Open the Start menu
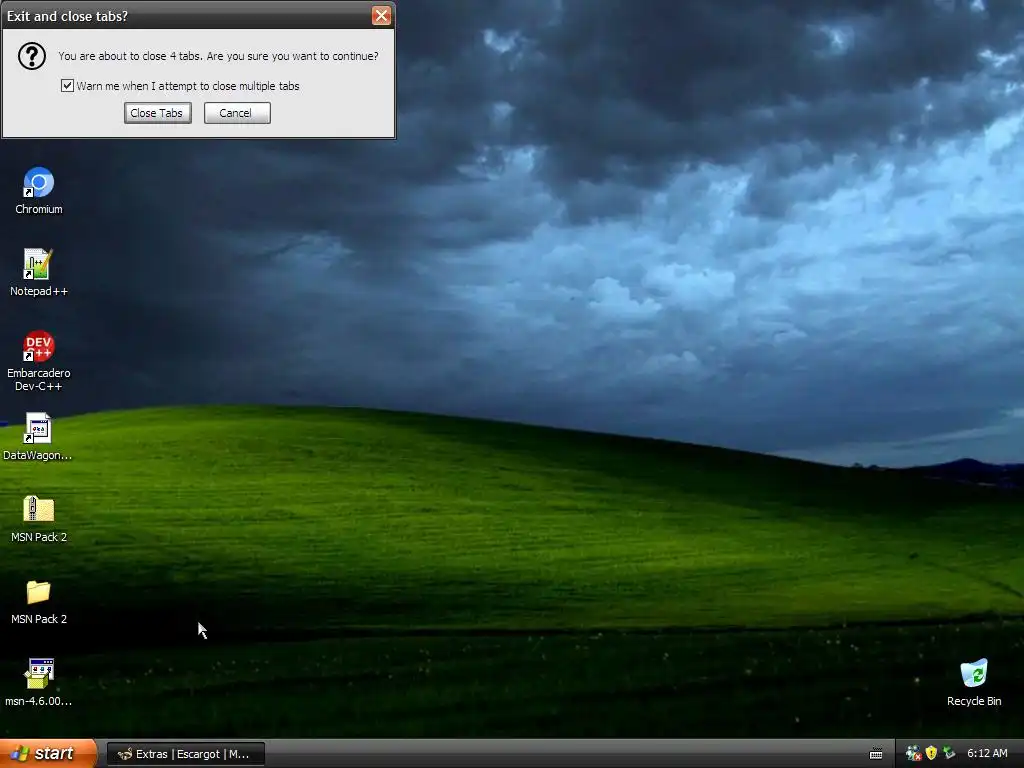This screenshot has height=768, width=1024. pyautogui.click(x=49, y=754)
